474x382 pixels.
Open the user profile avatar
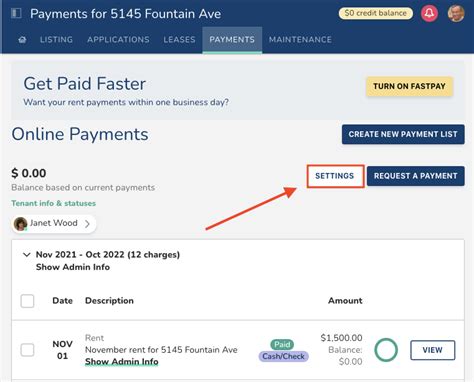(x=456, y=13)
